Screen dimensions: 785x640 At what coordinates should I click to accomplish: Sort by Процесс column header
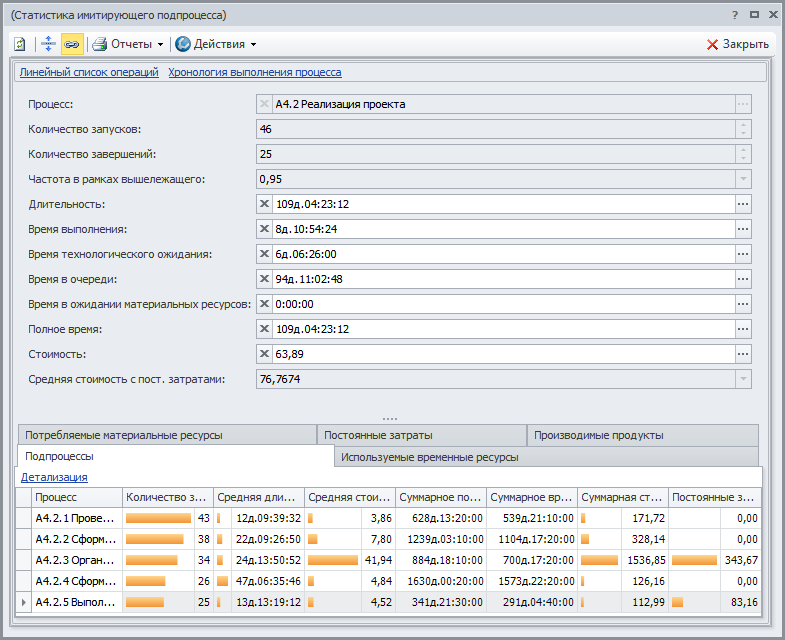70,497
